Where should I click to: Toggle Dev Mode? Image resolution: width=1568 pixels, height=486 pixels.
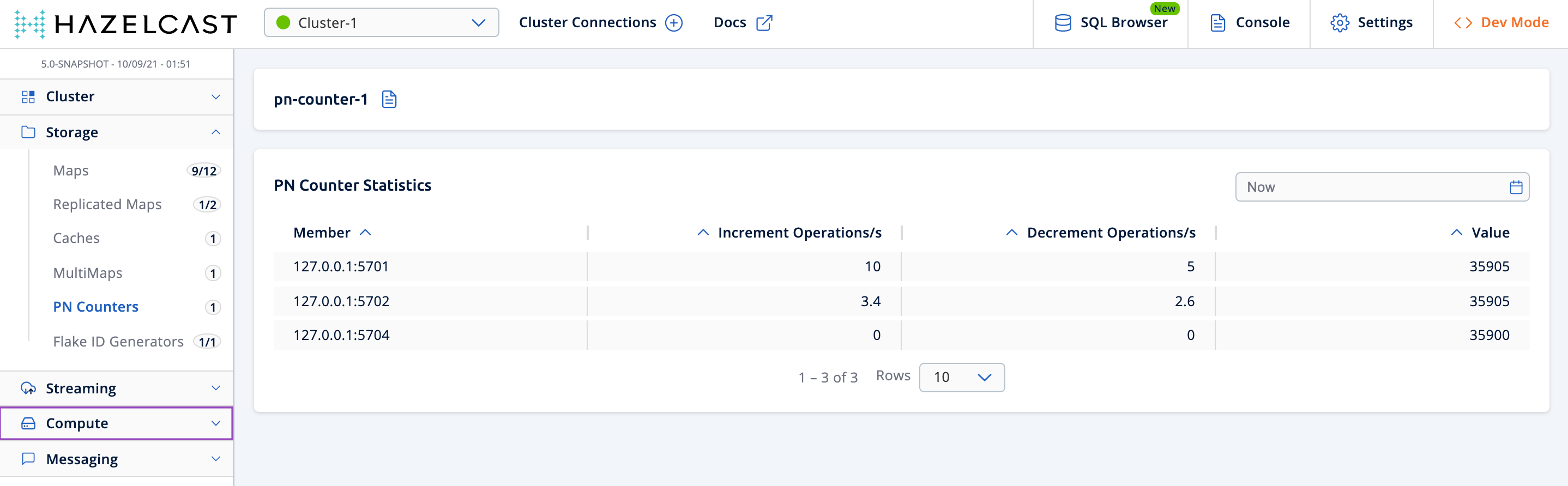(x=1501, y=23)
